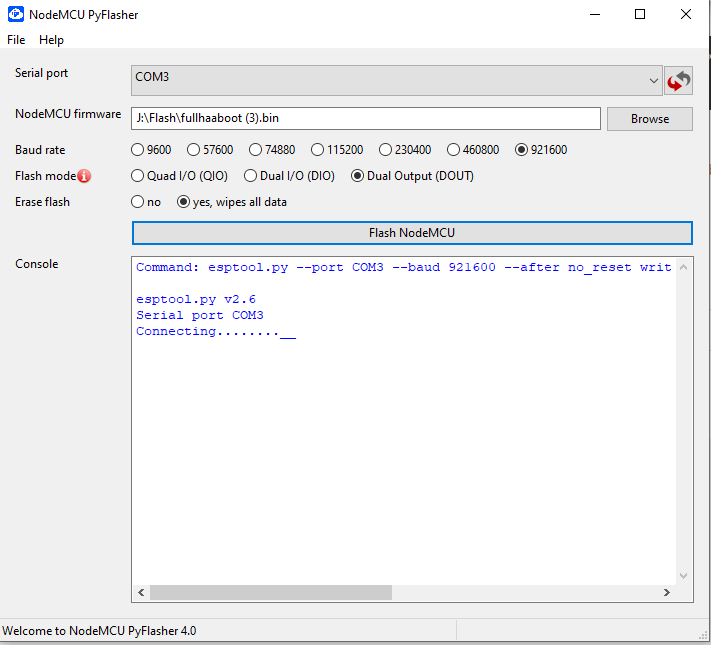The width and height of the screenshot is (711, 645).
Task: Click the console scroll left arrow
Action: click(x=141, y=592)
